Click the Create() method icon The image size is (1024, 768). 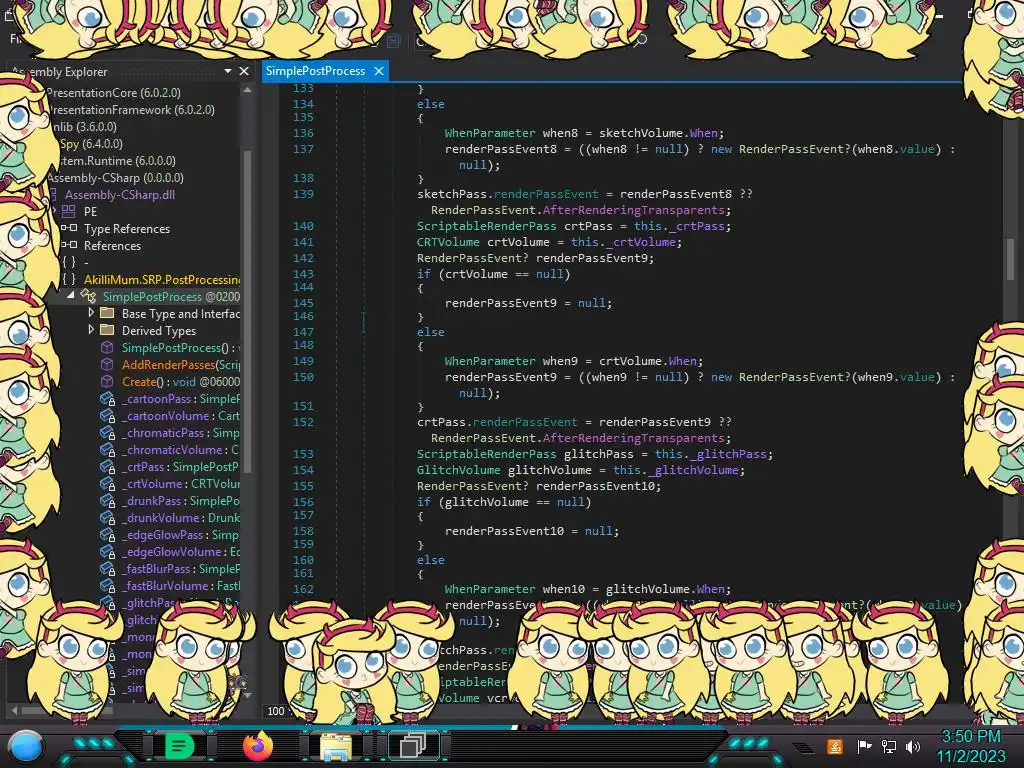pos(107,381)
